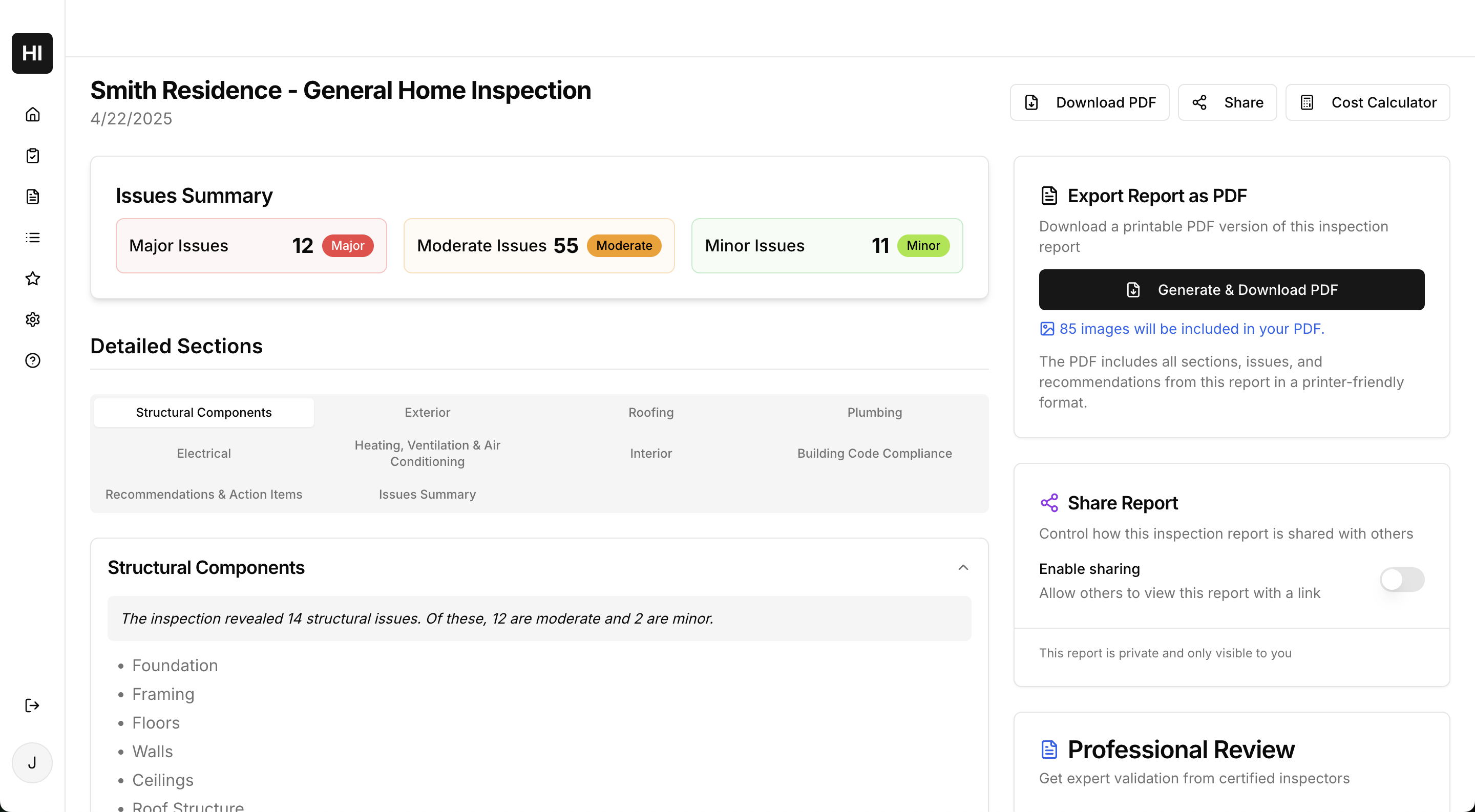This screenshot has width=1475, height=812.
Task: Click Generate & Download PDF button
Action: point(1231,290)
